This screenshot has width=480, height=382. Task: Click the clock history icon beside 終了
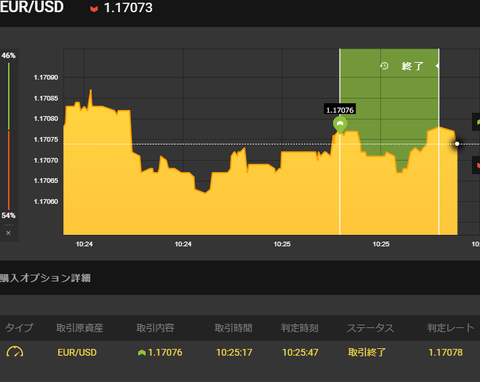384,66
